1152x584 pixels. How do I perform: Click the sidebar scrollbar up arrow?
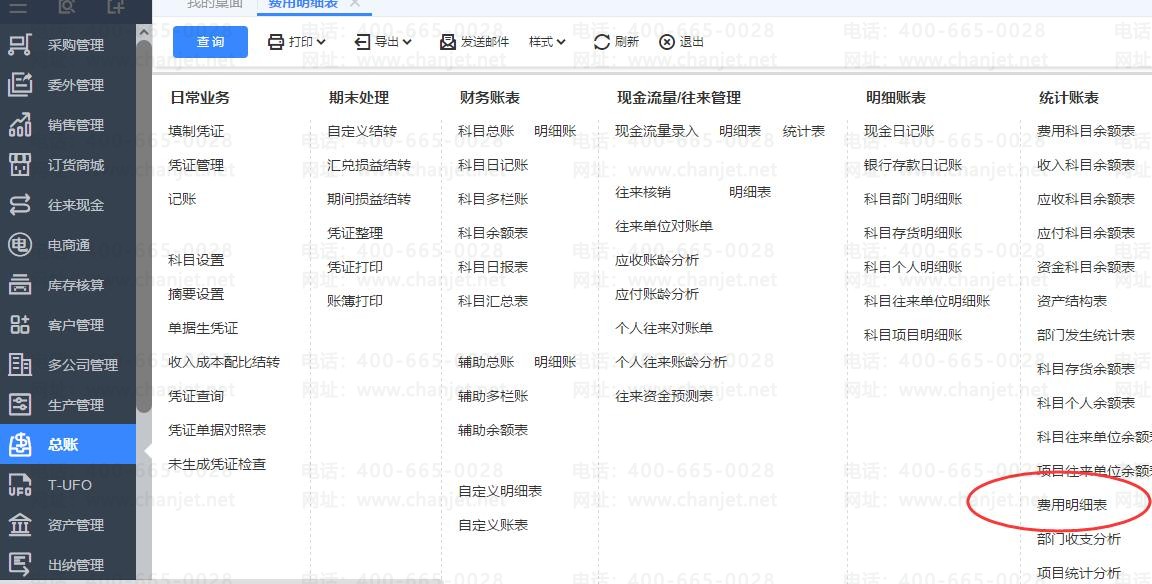click(144, 32)
